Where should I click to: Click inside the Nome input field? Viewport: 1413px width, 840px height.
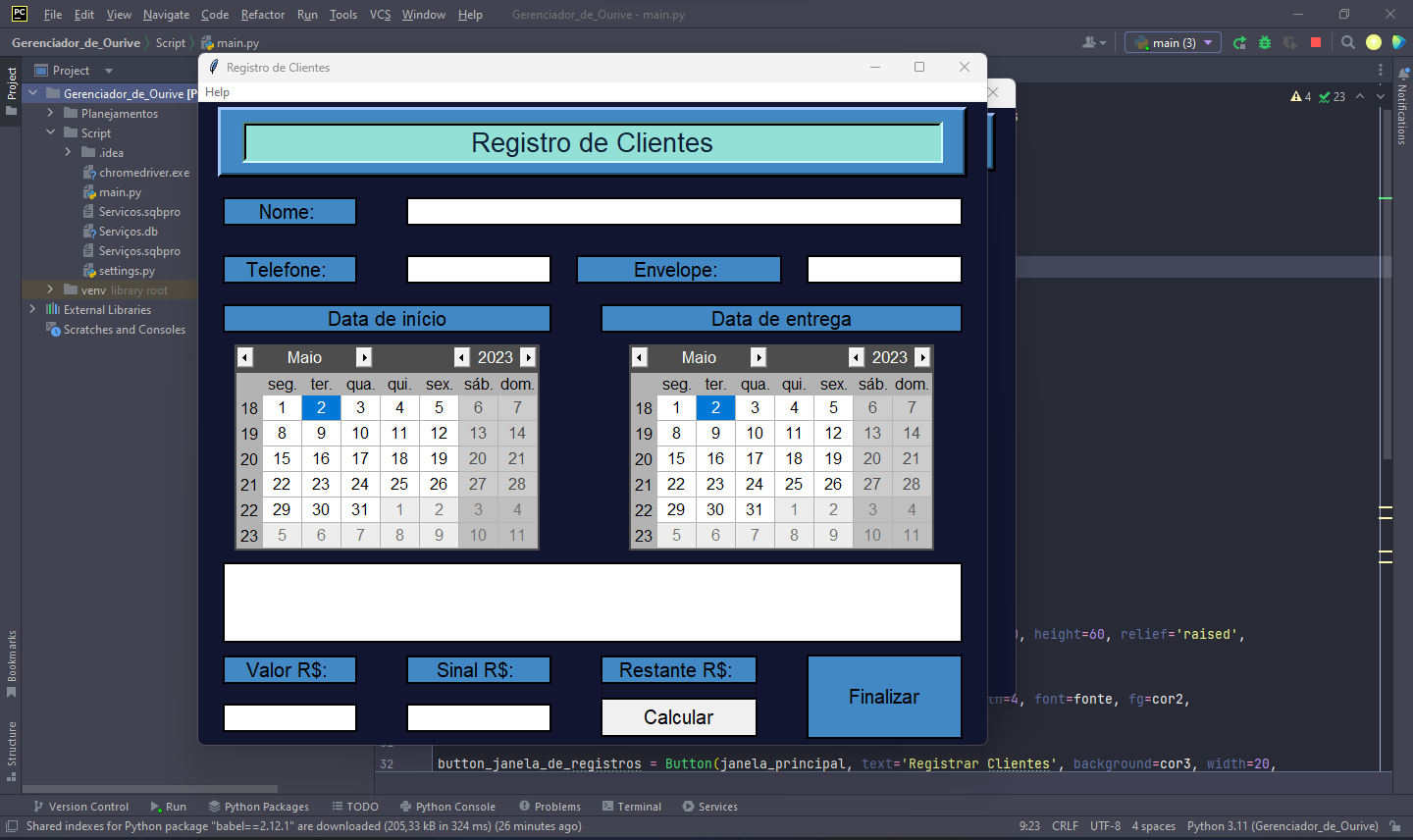(x=684, y=210)
